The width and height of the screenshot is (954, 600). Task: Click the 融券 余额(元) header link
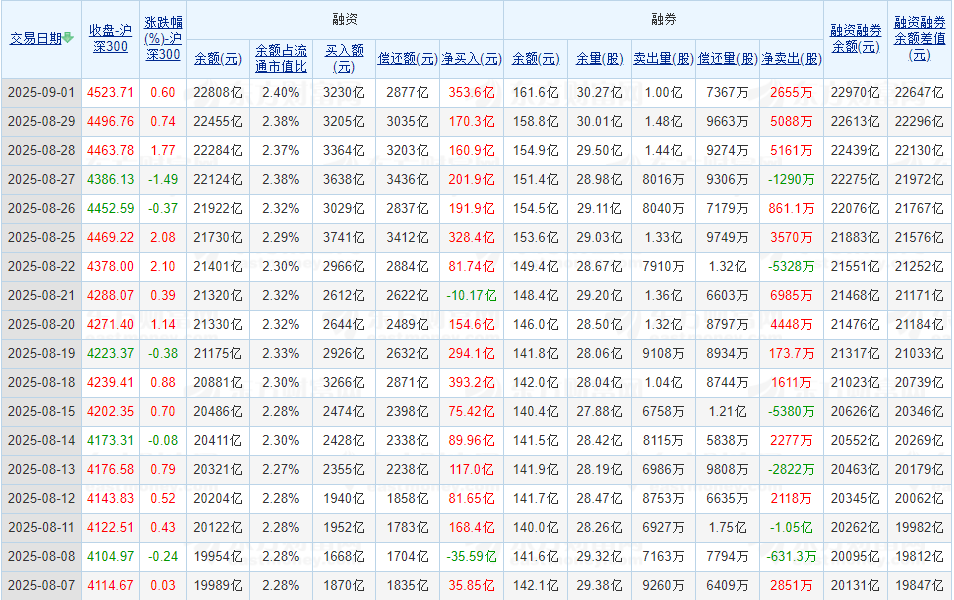click(535, 59)
